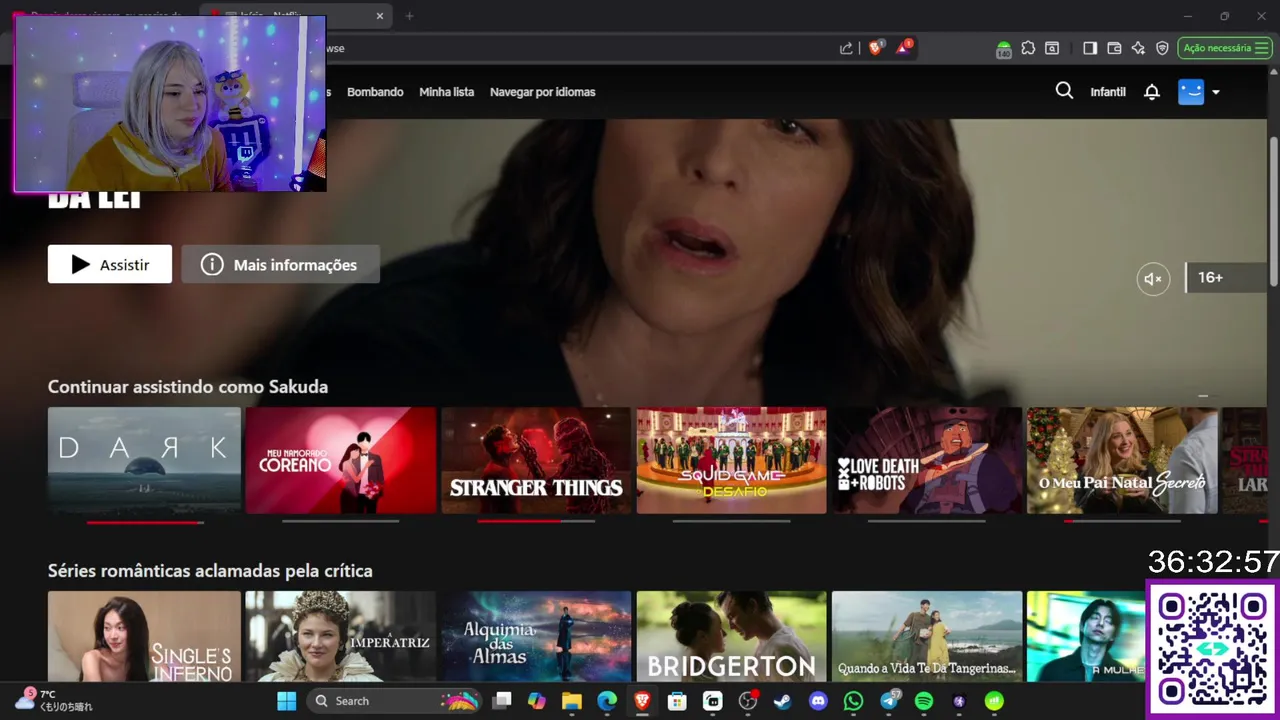Click the Pai Natal Secreto progress bar
Screen dimensions: 1280x720
point(1122,521)
